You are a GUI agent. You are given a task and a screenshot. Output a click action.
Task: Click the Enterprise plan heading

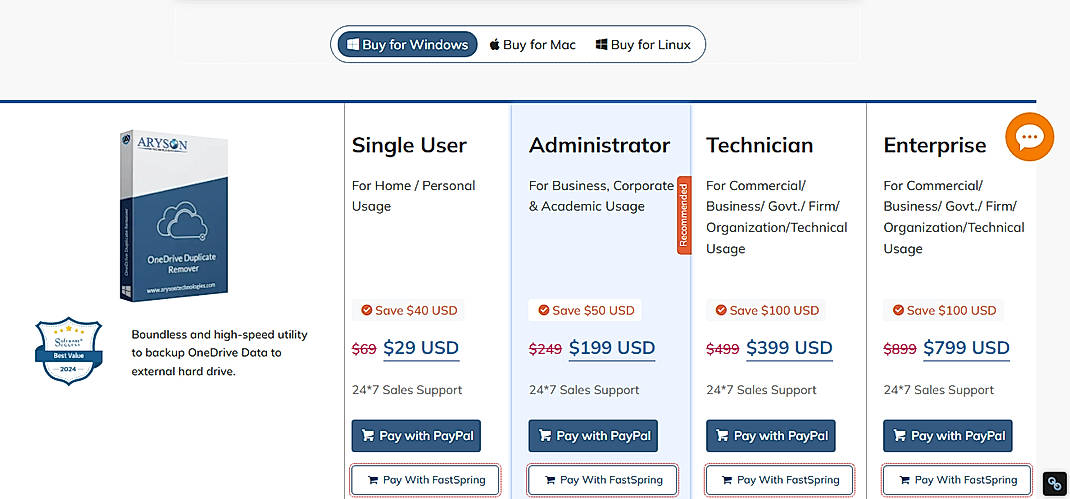(x=935, y=145)
